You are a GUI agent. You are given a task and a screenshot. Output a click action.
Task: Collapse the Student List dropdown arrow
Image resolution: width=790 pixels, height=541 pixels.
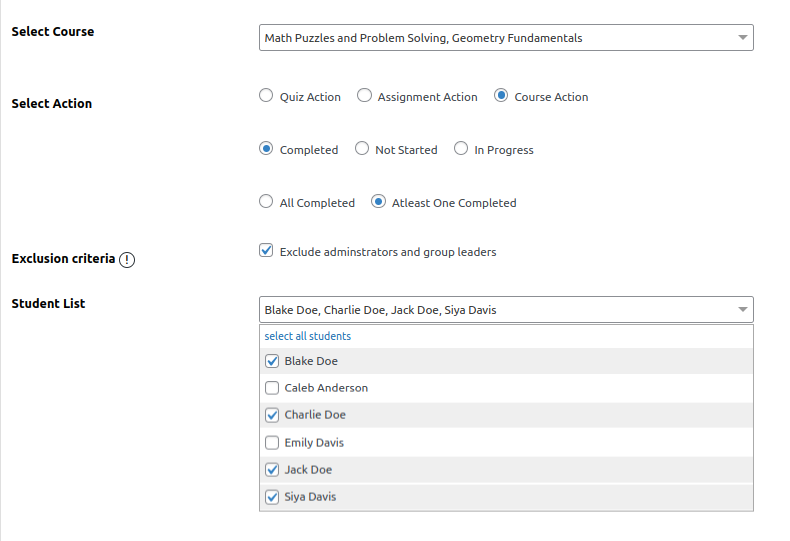[742, 310]
